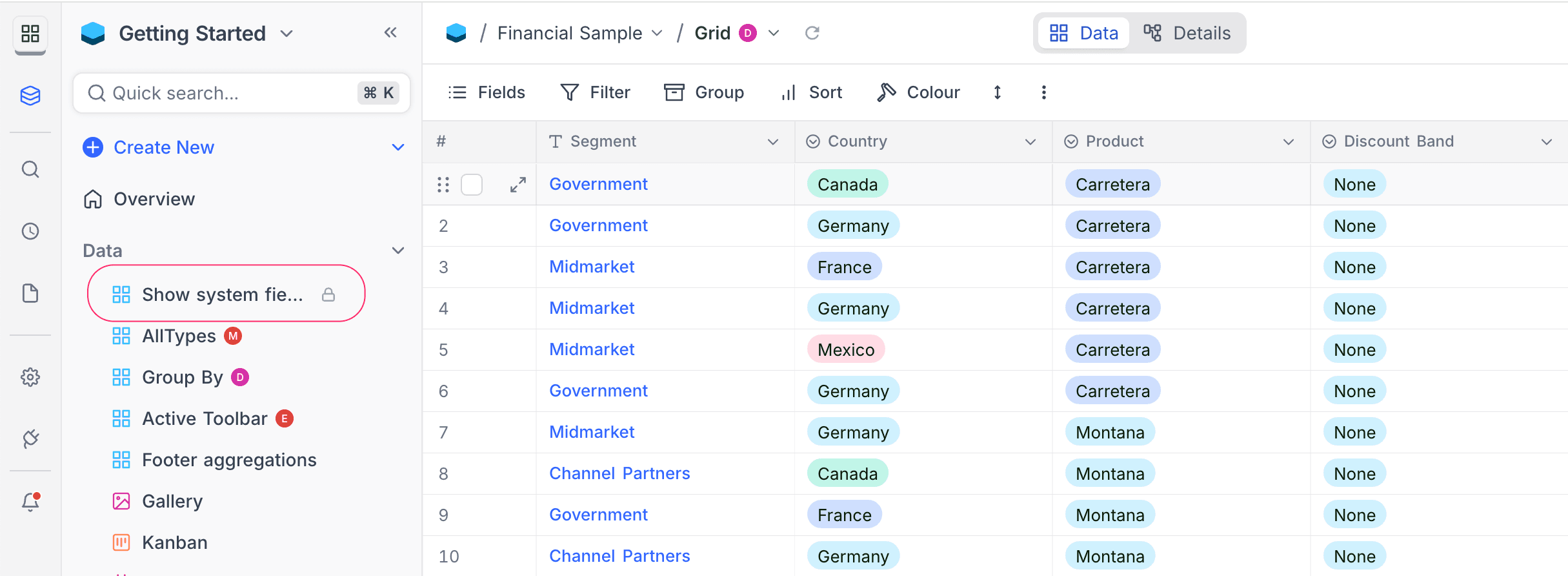1568x576 pixels.
Task: Open the notifications bell icon
Action: [30, 502]
